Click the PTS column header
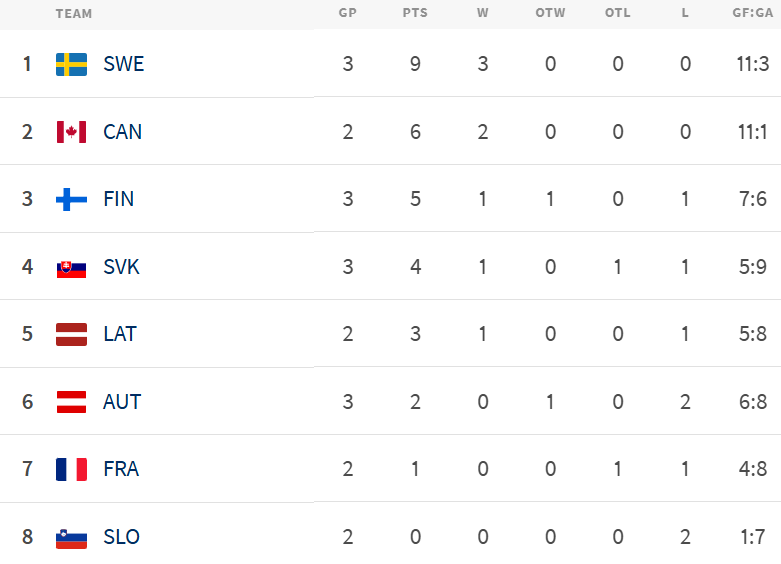The image size is (781, 564). (x=415, y=14)
